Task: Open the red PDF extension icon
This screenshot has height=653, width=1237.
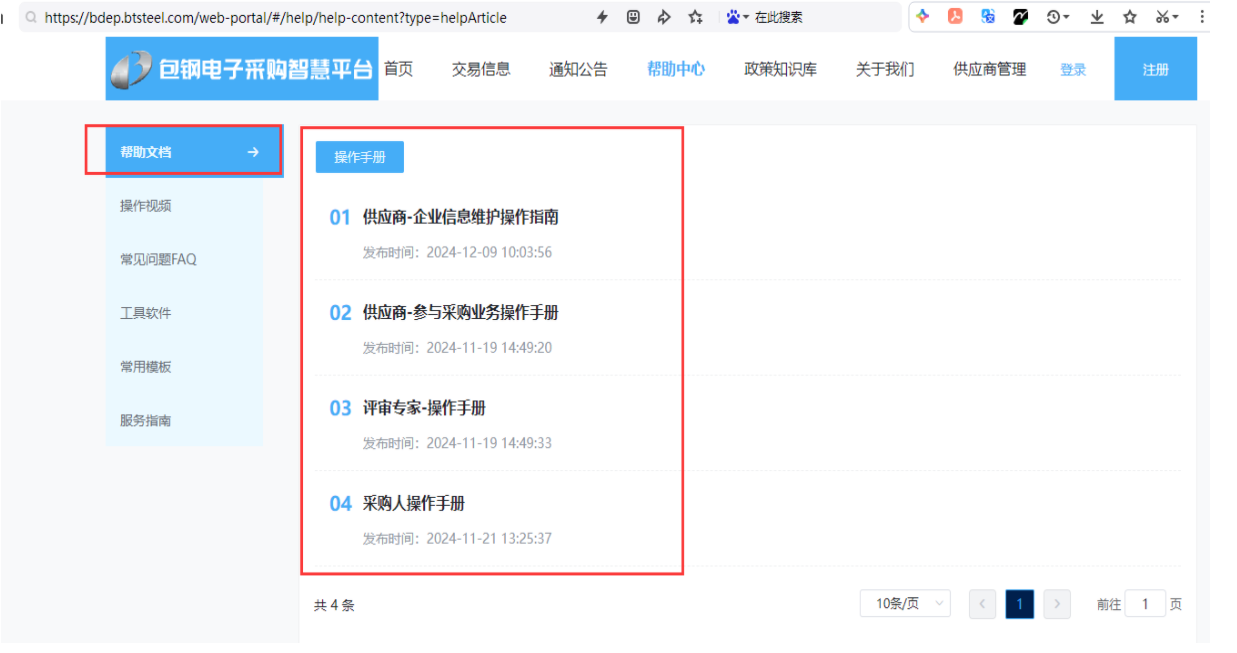Action: point(955,17)
